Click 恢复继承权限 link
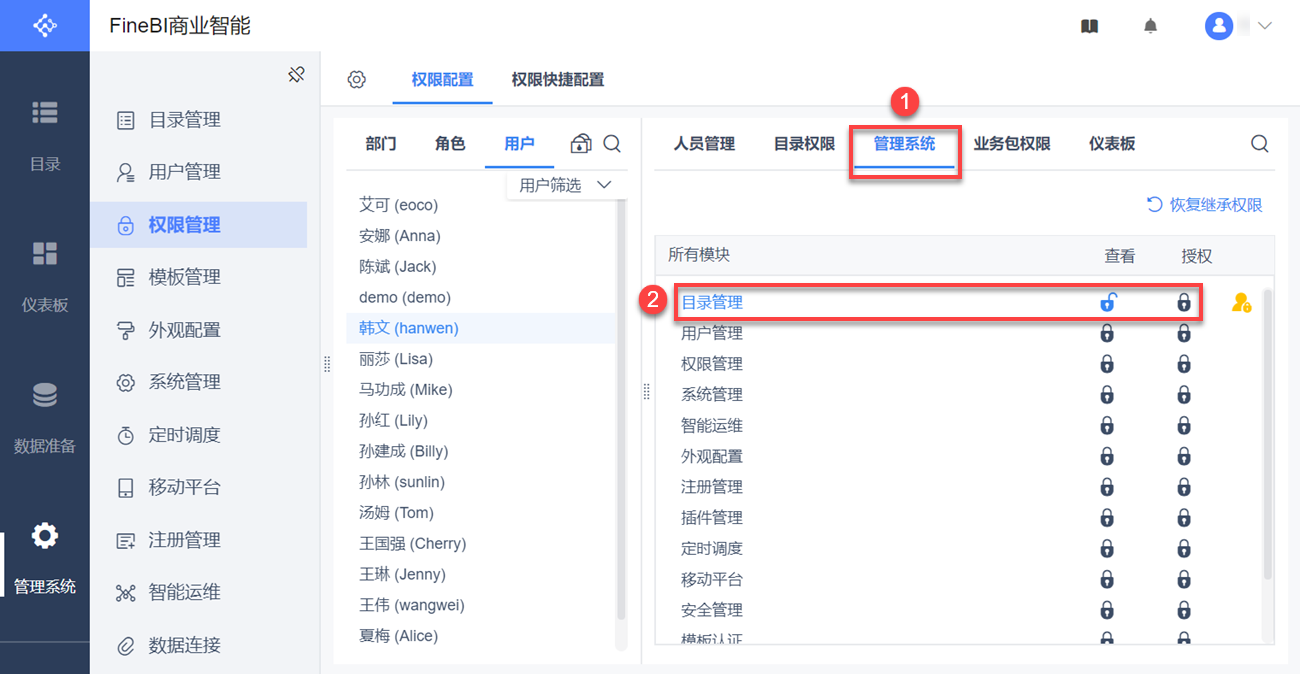The image size is (1300, 674). tap(1205, 205)
